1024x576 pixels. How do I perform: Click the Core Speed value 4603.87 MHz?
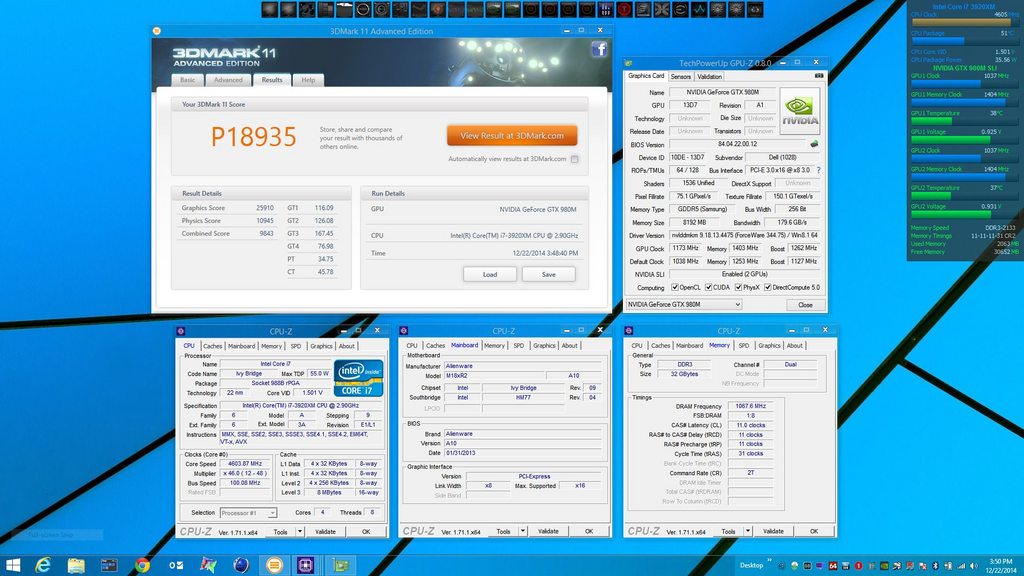[245, 464]
